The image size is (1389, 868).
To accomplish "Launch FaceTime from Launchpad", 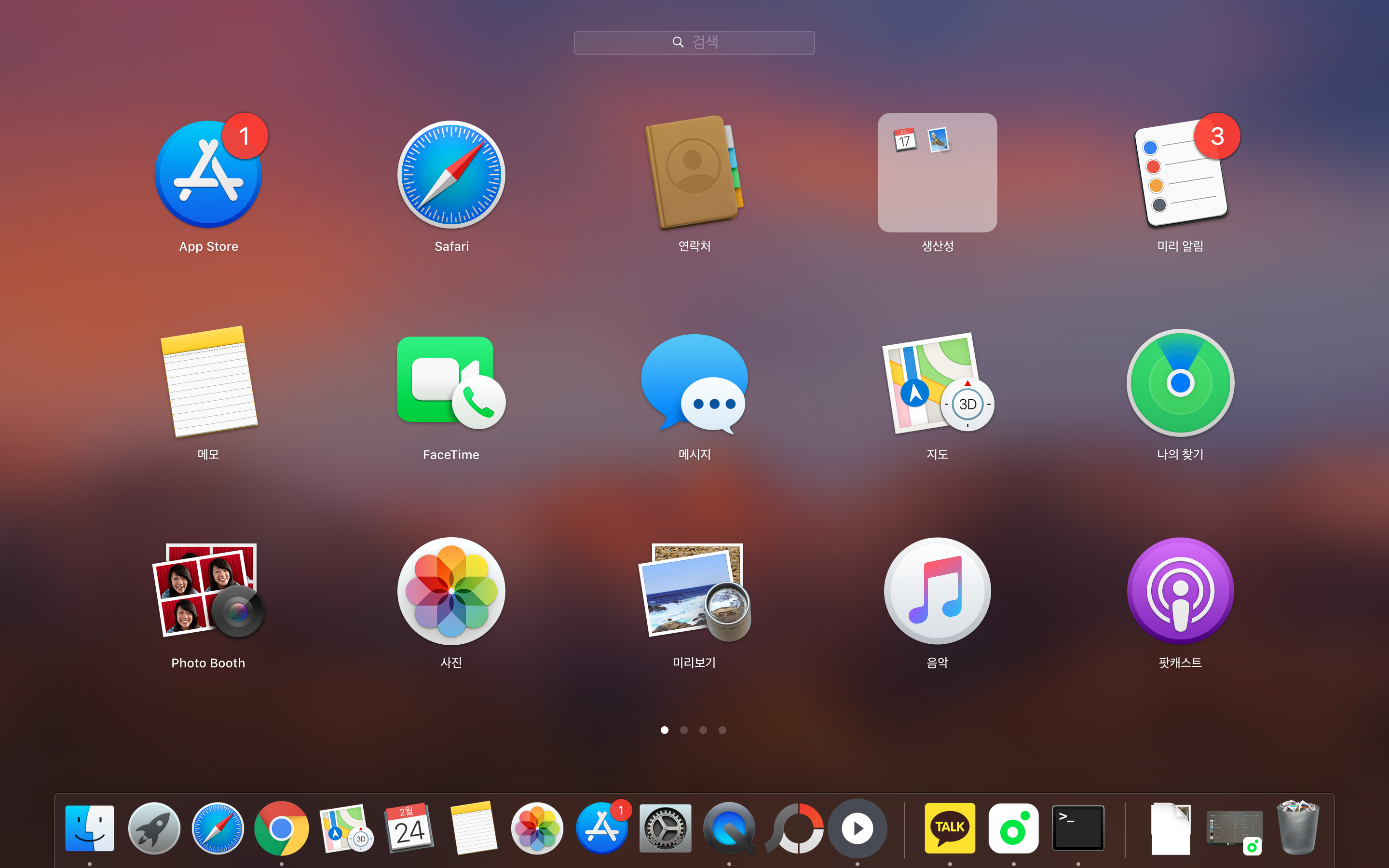I will 451,382.
